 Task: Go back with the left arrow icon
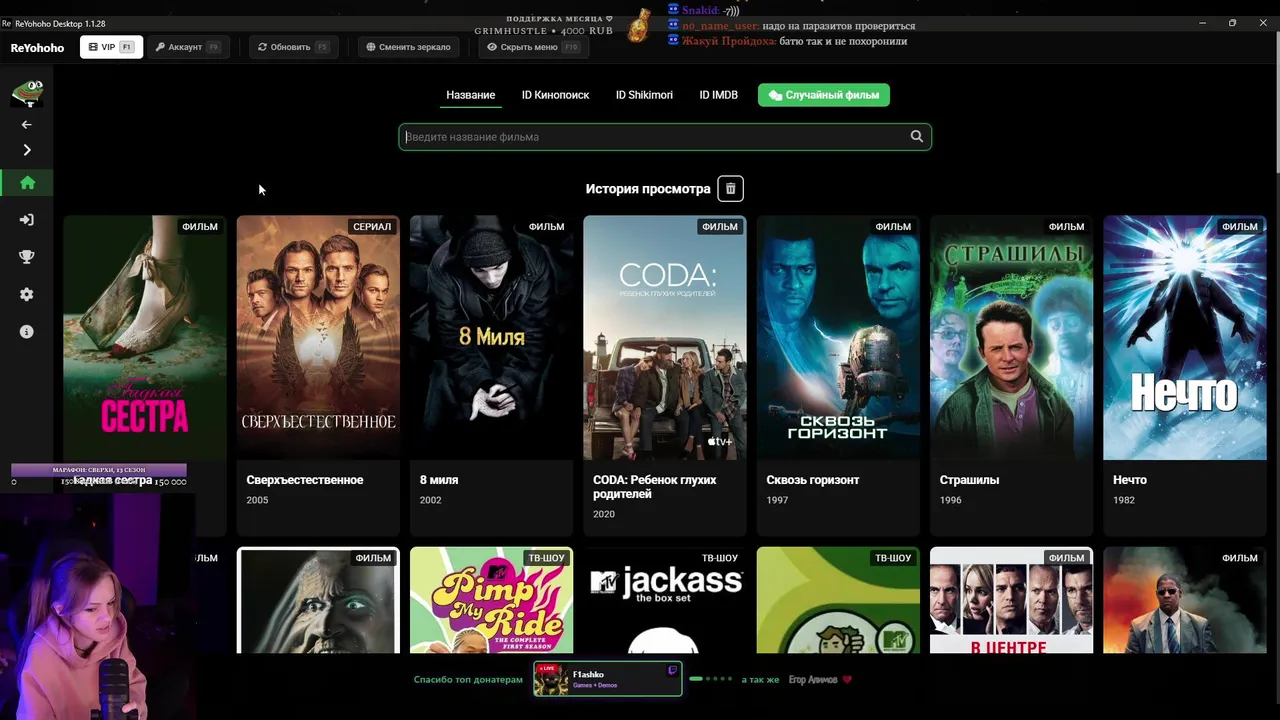[x=27, y=125]
